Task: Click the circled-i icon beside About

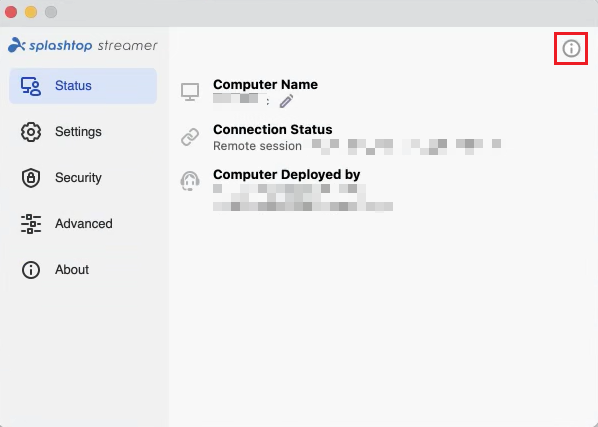Action: [x=31, y=270]
